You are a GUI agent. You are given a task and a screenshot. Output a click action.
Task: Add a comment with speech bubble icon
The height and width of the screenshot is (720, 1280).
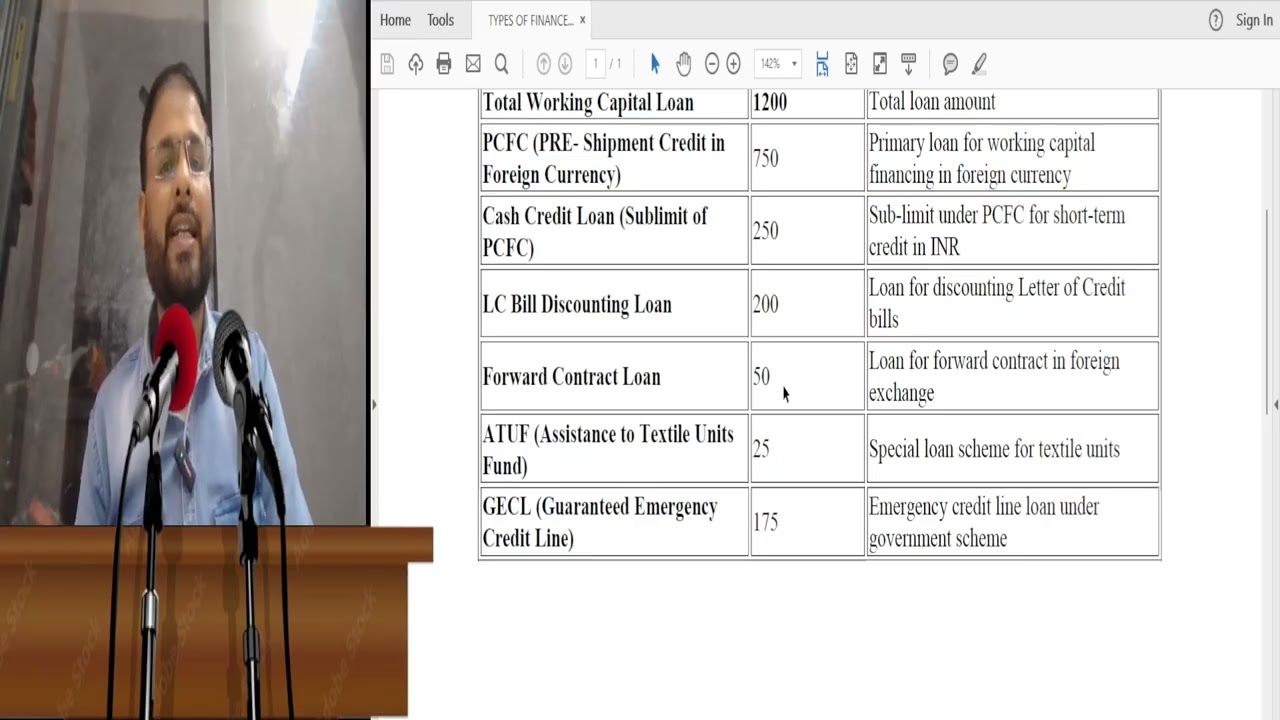[950, 64]
